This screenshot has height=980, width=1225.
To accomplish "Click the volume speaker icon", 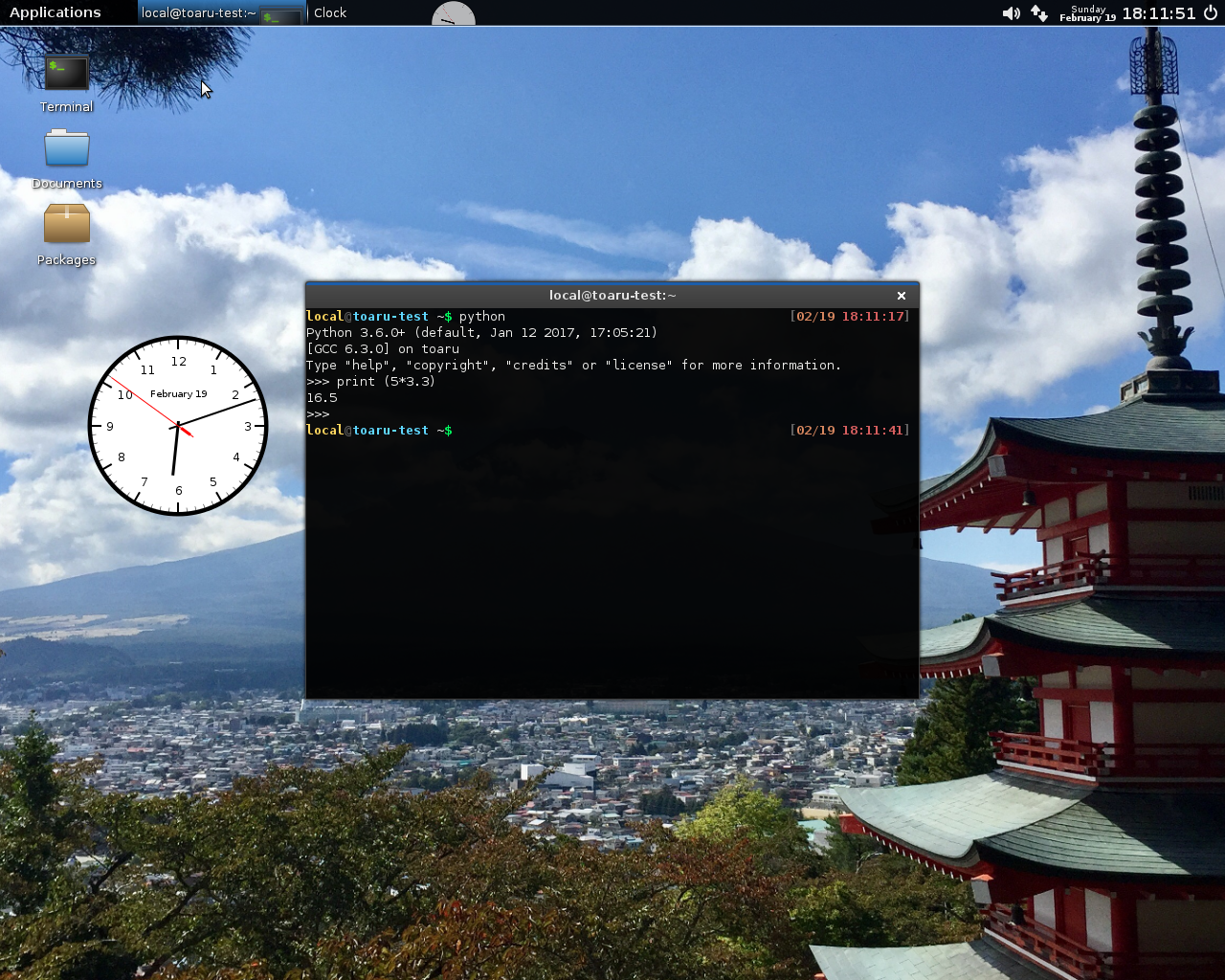I will (1011, 13).
